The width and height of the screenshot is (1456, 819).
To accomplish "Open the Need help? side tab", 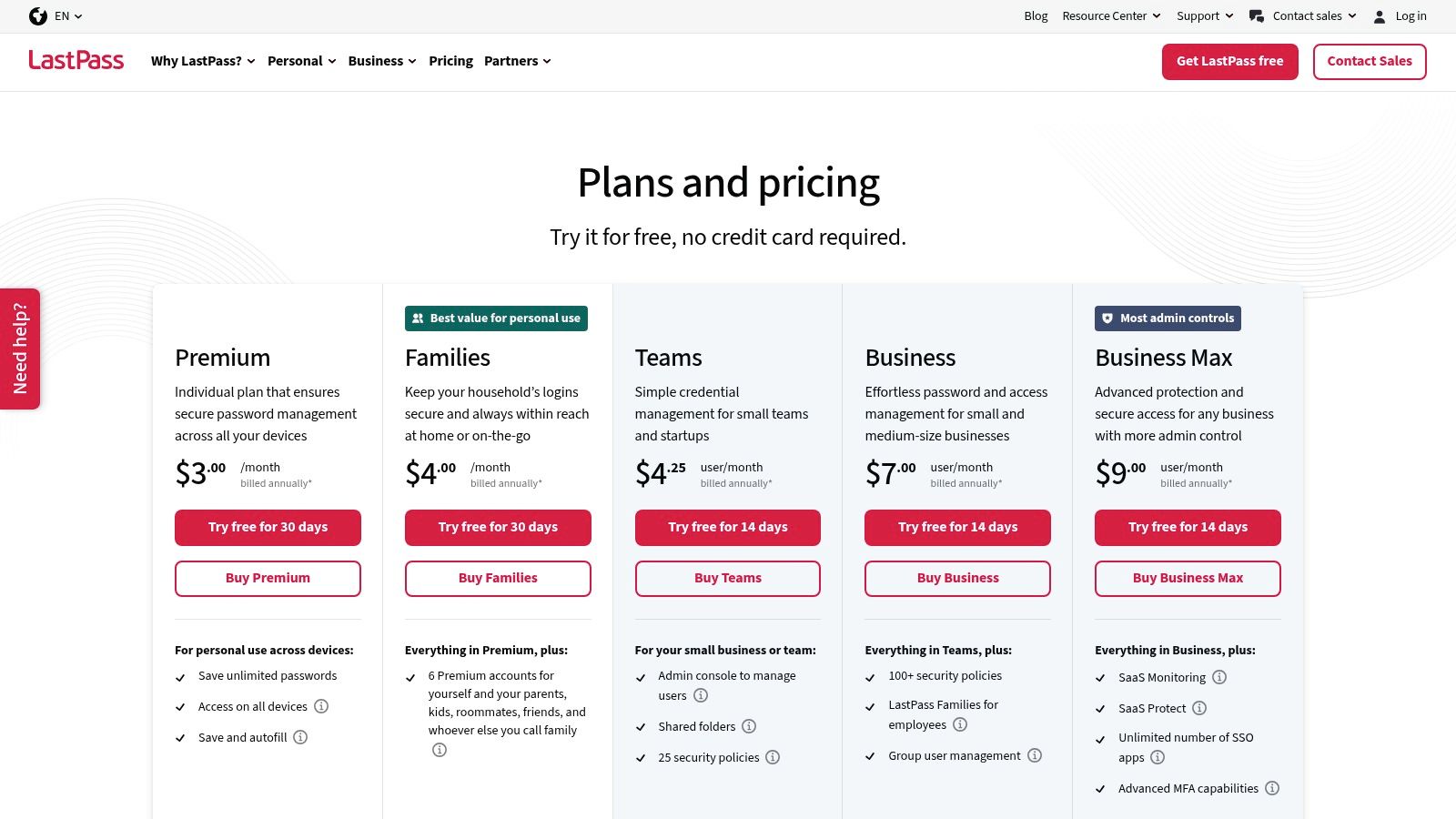I will 20,349.
